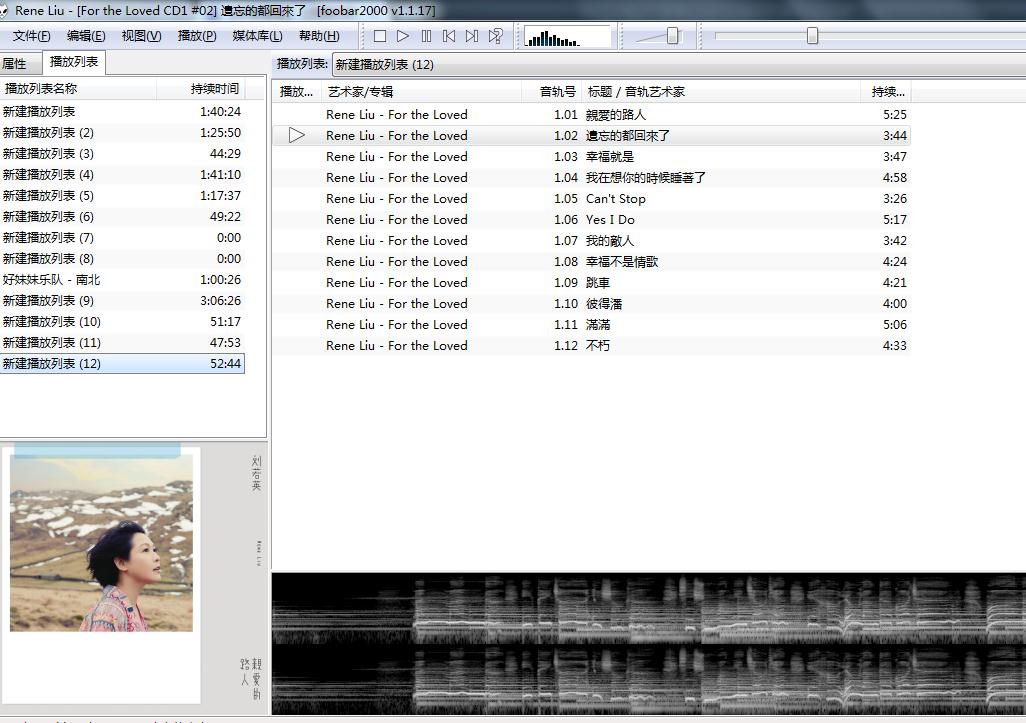Switch to the 播放列表 tab
Image resolution: width=1026 pixels, height=723 pixels.
click(x=73, y=62)
